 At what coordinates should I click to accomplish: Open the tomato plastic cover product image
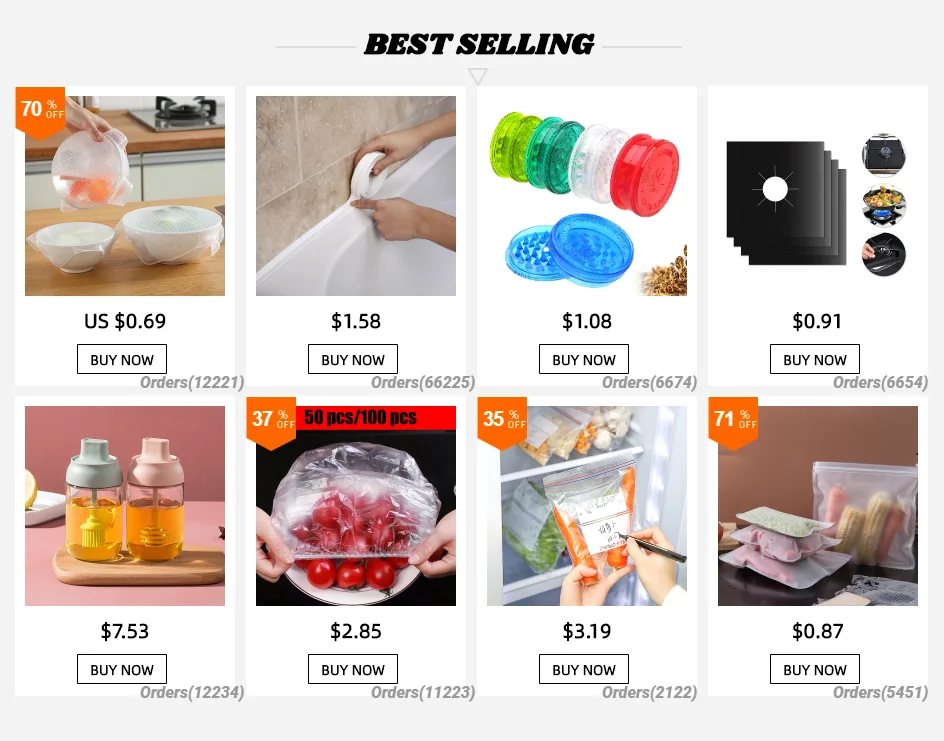[356, 506]
